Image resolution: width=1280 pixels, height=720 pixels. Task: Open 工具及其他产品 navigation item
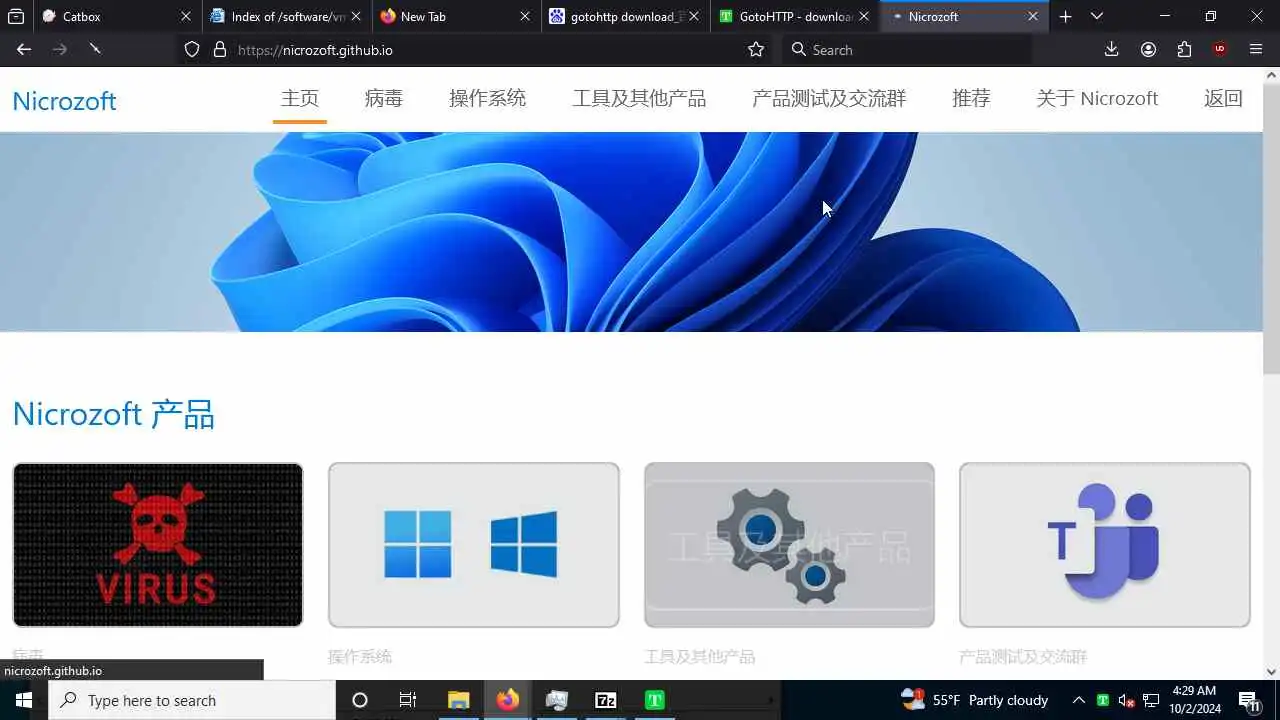639,98
